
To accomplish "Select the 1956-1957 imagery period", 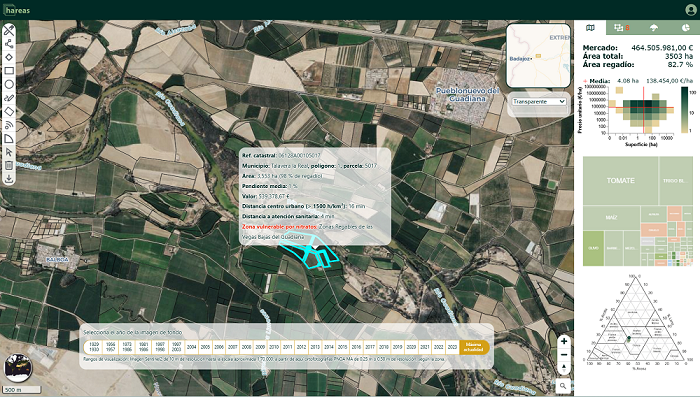I will click(110, 347).
